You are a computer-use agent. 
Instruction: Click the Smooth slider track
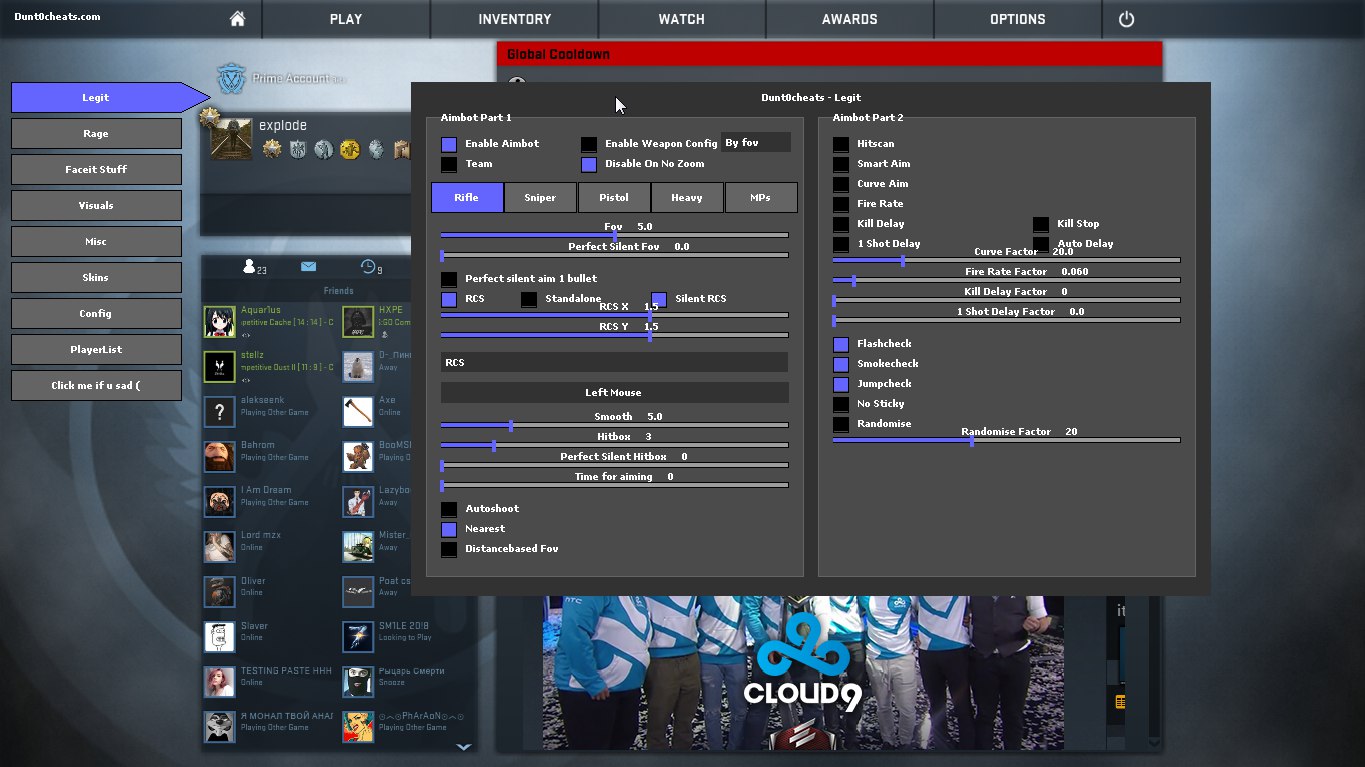[614, 425]
